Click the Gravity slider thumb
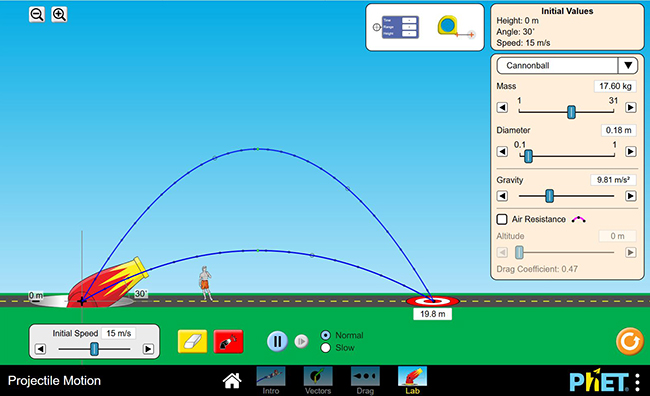This screenshot has width=650, height=396. pyautogui.click(x=549, y=196)
